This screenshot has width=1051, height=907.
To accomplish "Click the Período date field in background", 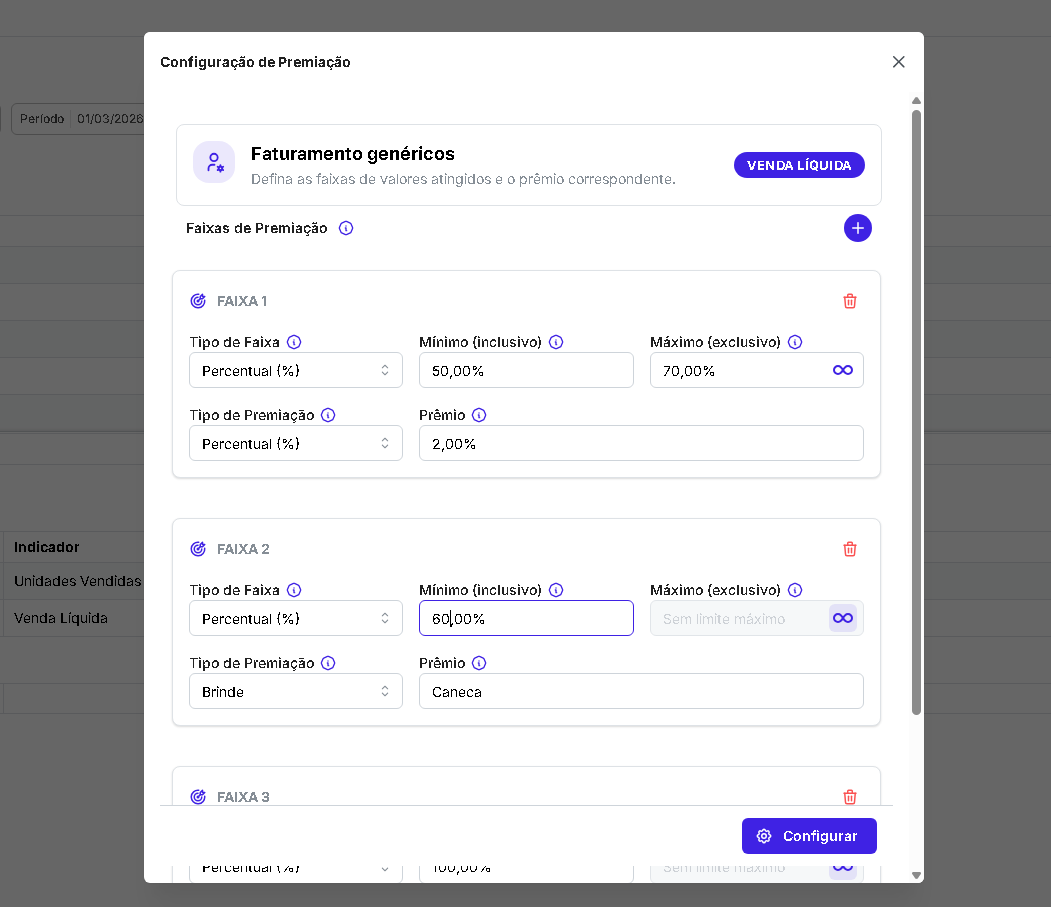I will (79, 119).
